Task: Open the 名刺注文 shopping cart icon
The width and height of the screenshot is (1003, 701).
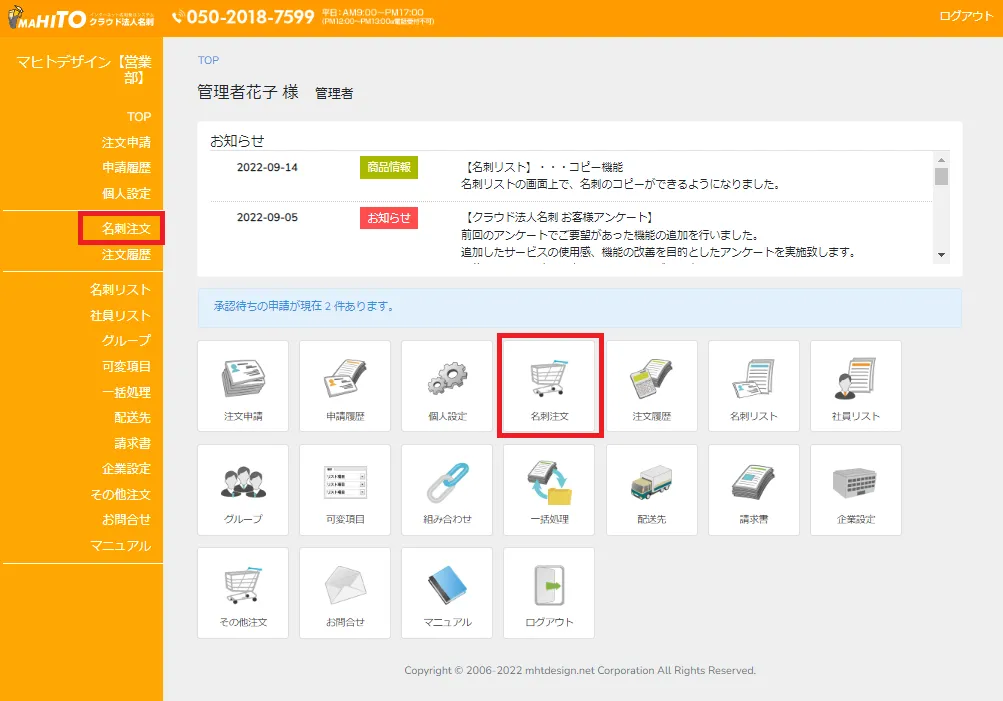Action: (549, 386)
